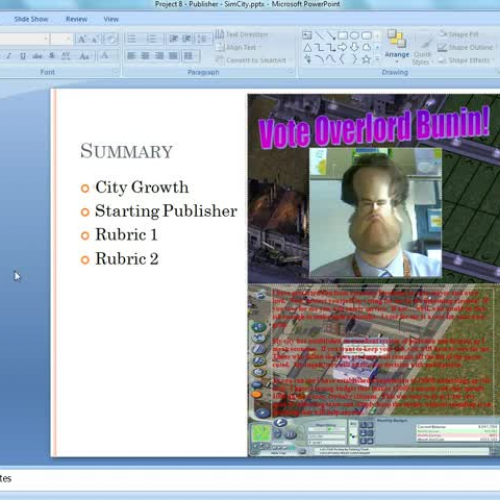The height and width of the screenshot is (500, 500).
Task: Click the Text Direction icon
Action: (x=219, y=34)
